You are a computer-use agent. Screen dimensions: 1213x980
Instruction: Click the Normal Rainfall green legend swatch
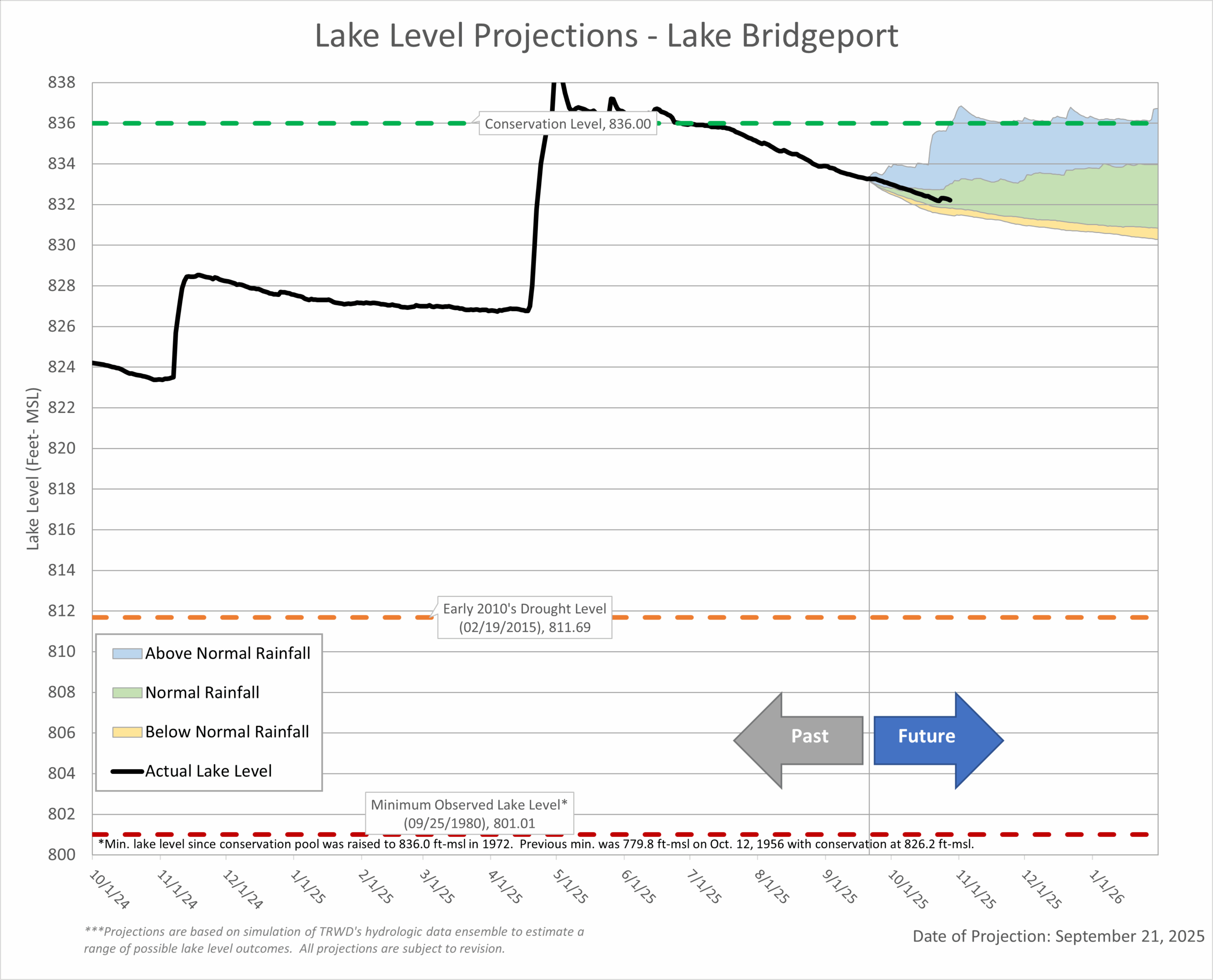click(x=127, y=692)
